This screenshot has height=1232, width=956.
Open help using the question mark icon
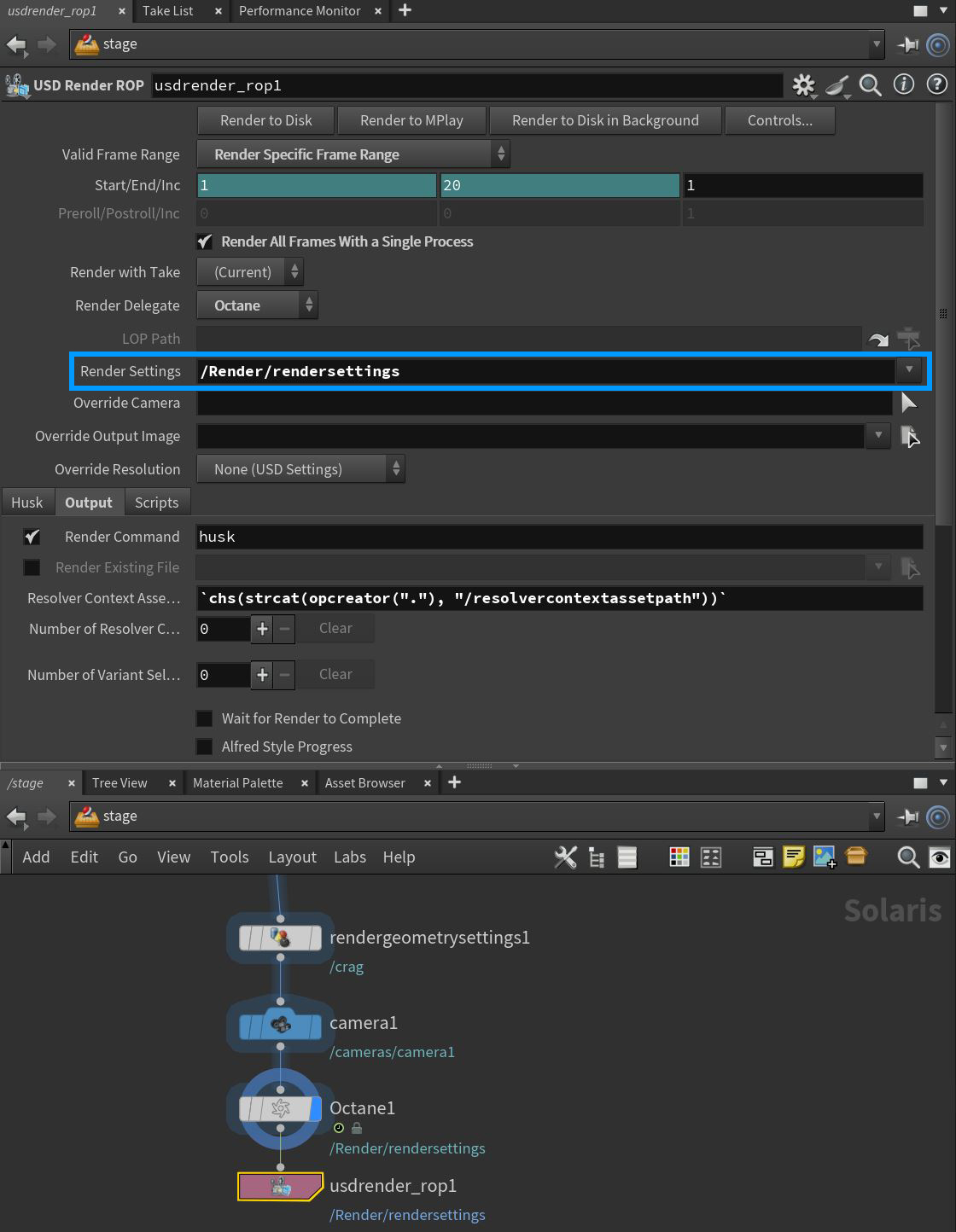point(936,85)
